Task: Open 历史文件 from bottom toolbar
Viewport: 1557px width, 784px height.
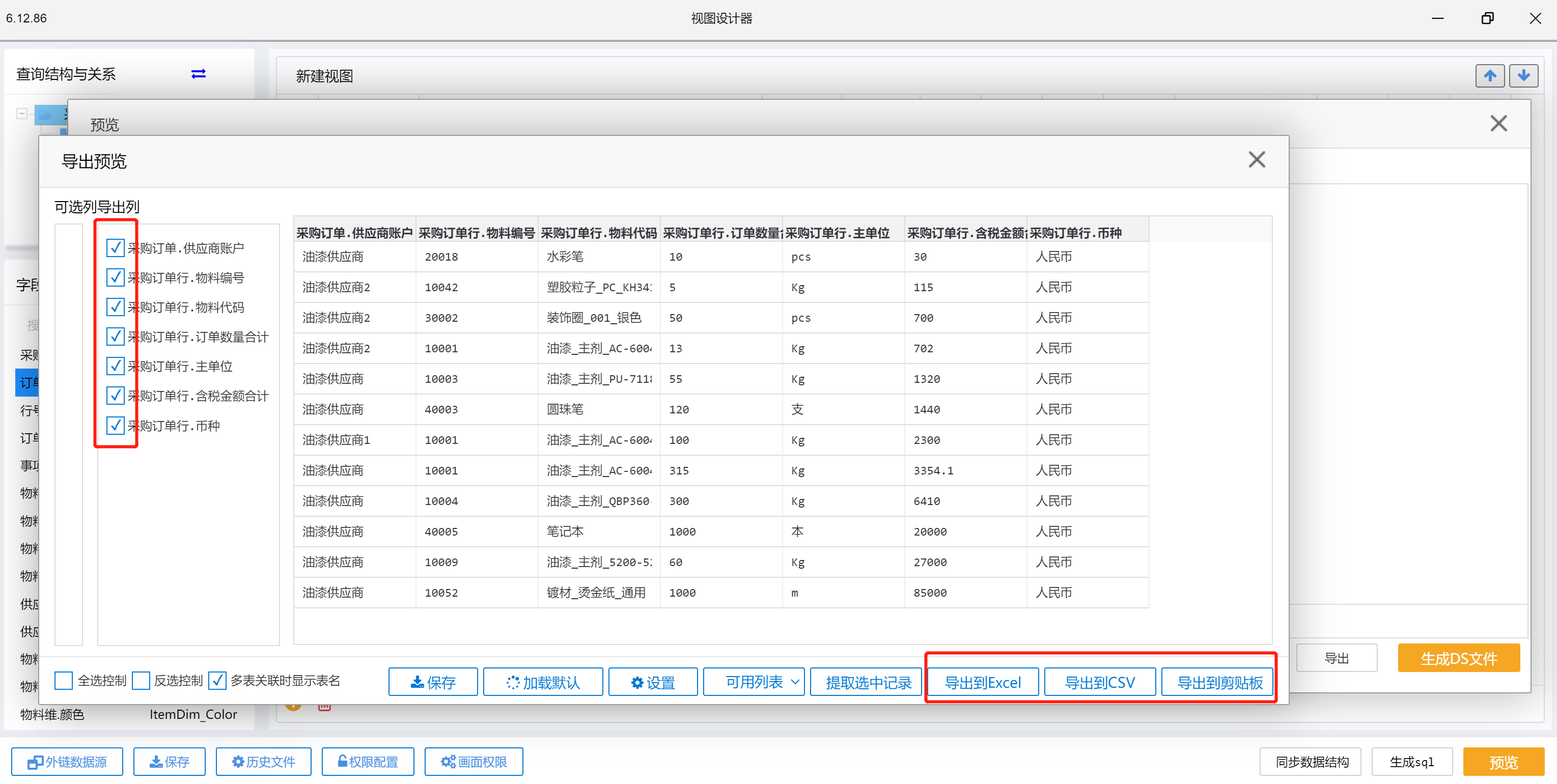Action: click(264, 762)
